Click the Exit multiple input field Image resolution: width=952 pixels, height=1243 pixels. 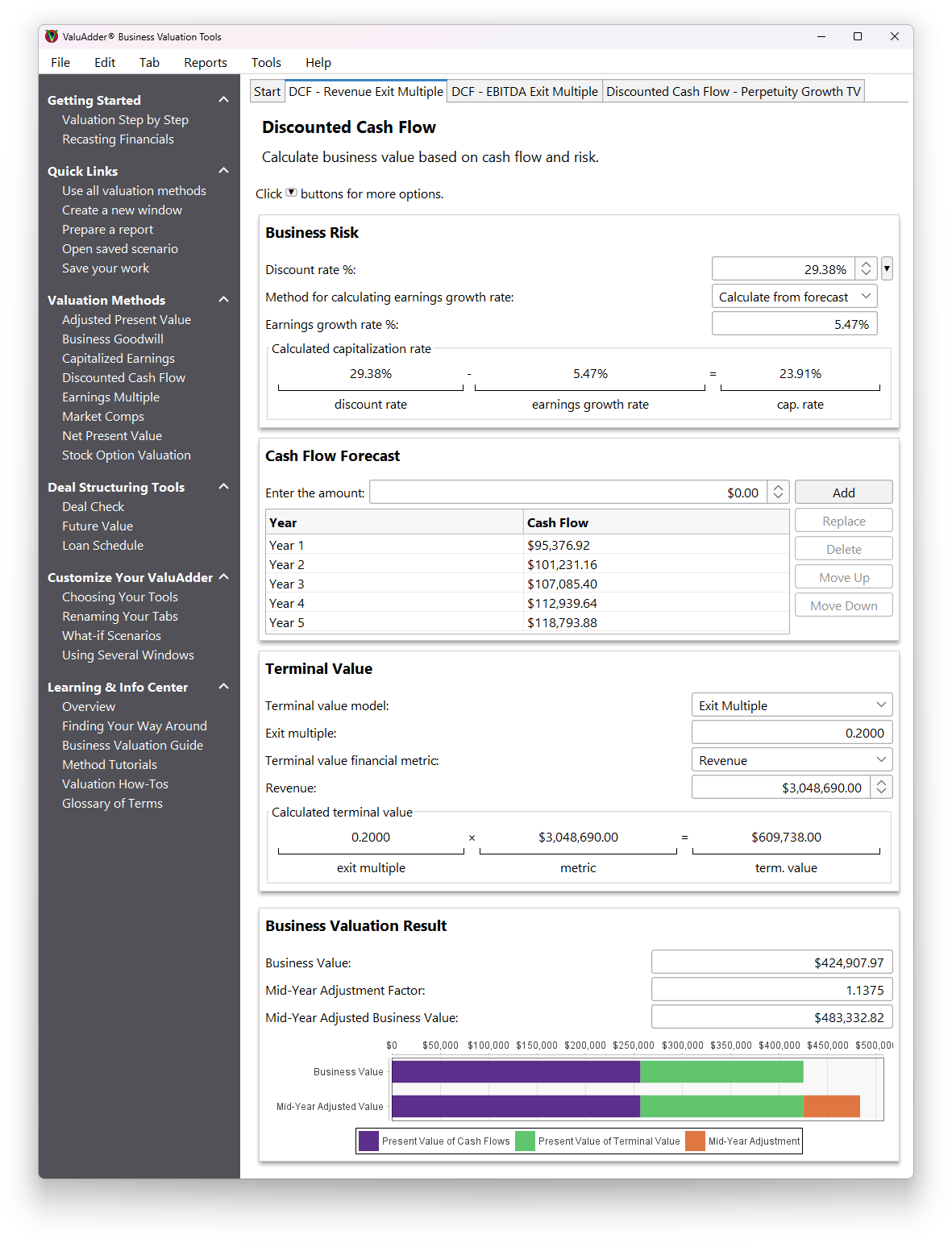point(792,733)
